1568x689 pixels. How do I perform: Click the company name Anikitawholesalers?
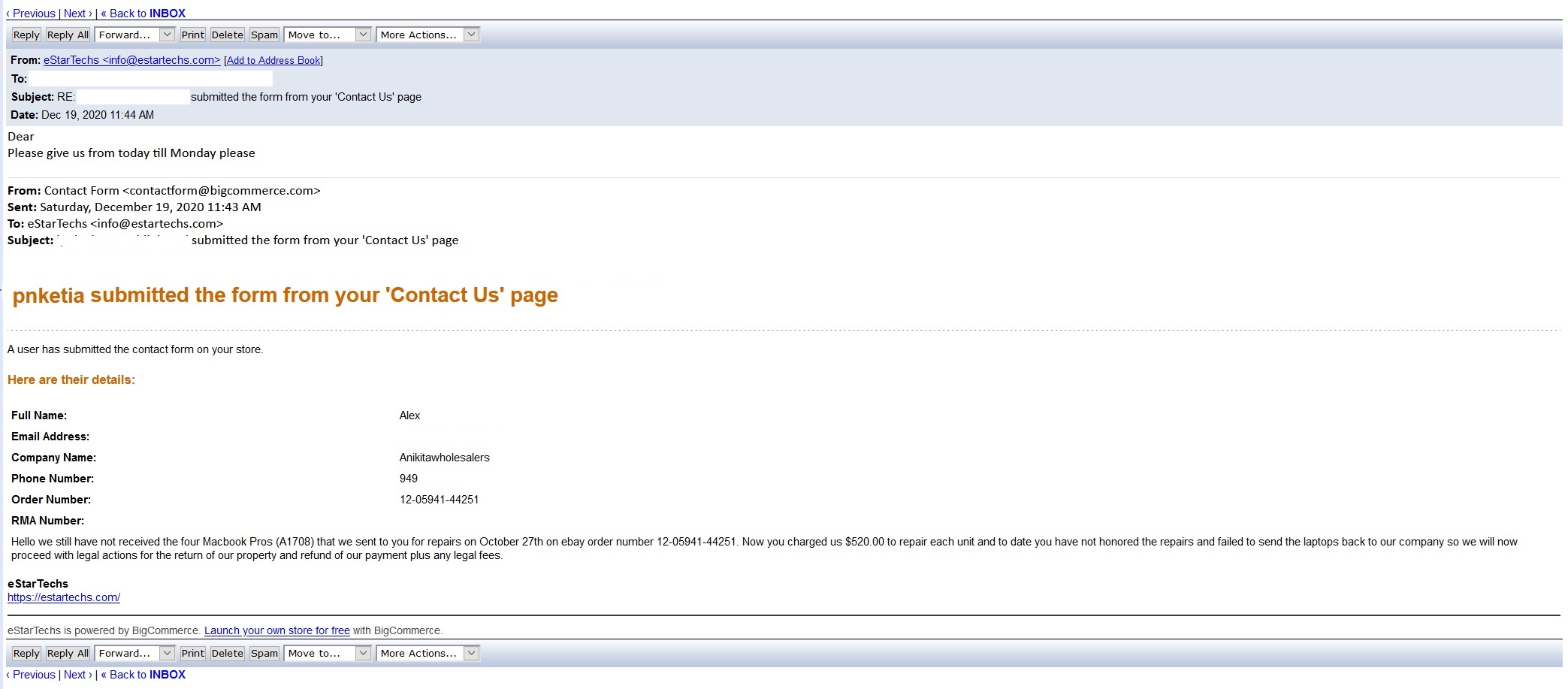click(444, 458)
